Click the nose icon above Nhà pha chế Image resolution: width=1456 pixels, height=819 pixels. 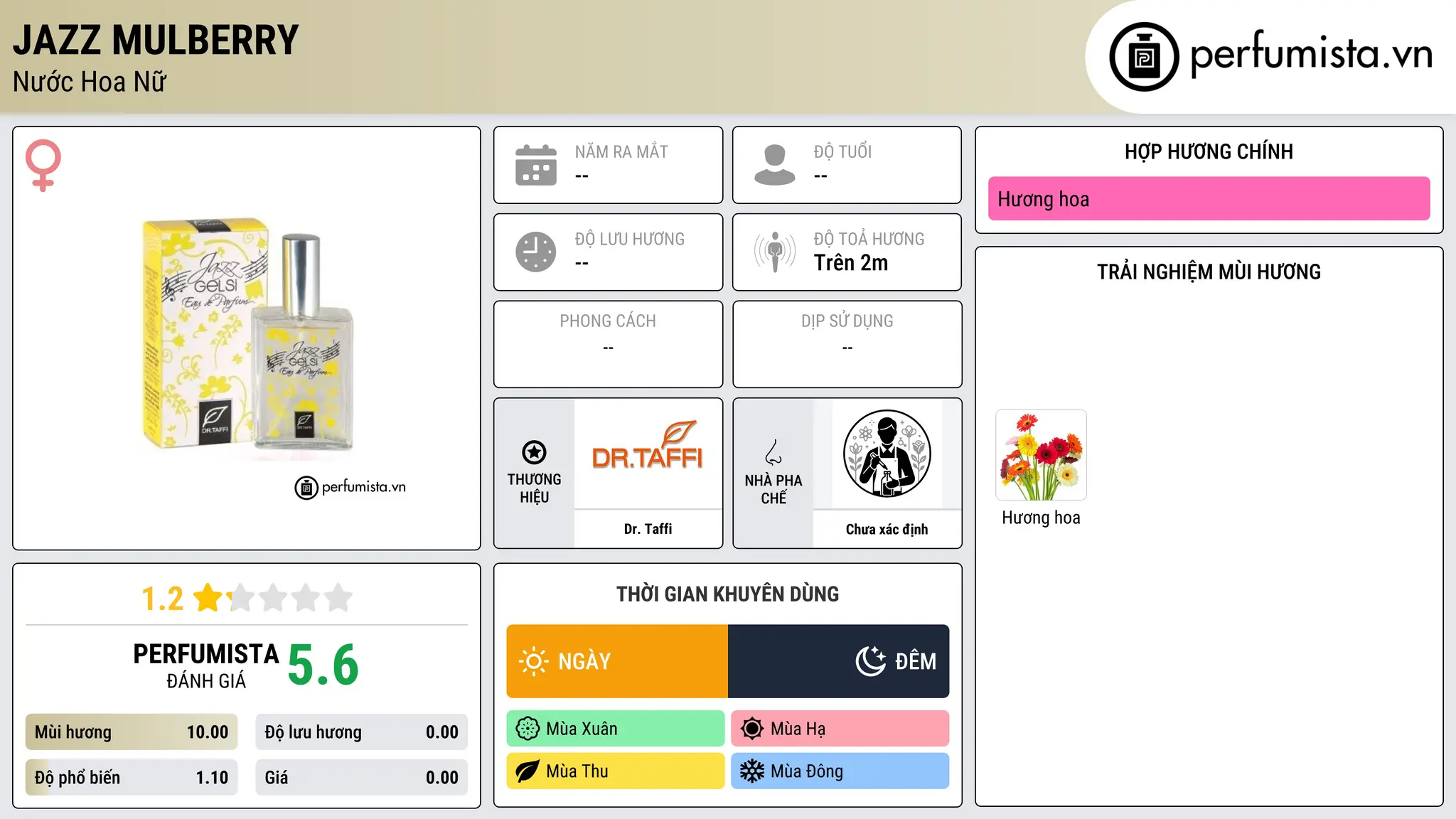point(773,452)
